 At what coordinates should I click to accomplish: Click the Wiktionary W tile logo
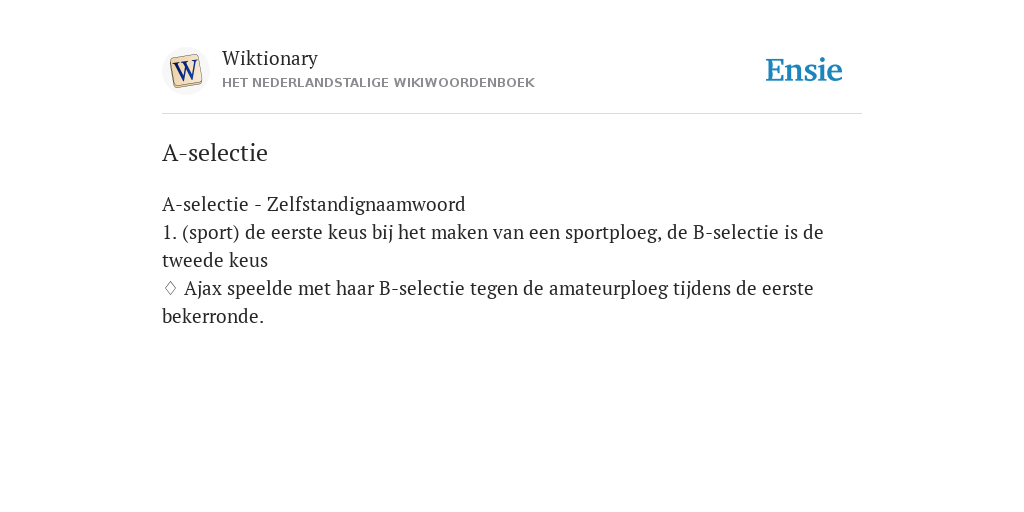[185, 71]
